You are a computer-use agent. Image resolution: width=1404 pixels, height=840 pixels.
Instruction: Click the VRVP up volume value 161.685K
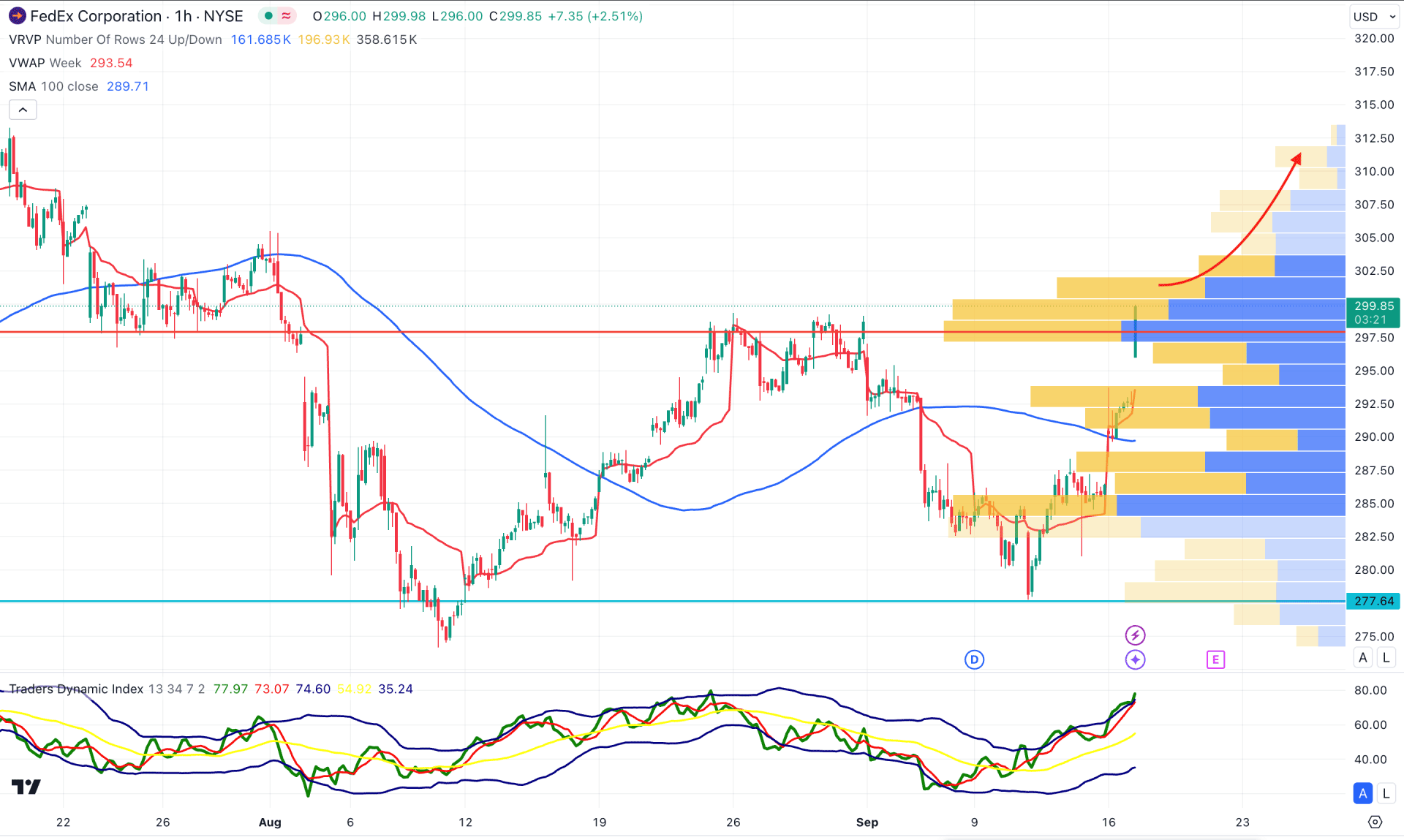coord(261,39)
